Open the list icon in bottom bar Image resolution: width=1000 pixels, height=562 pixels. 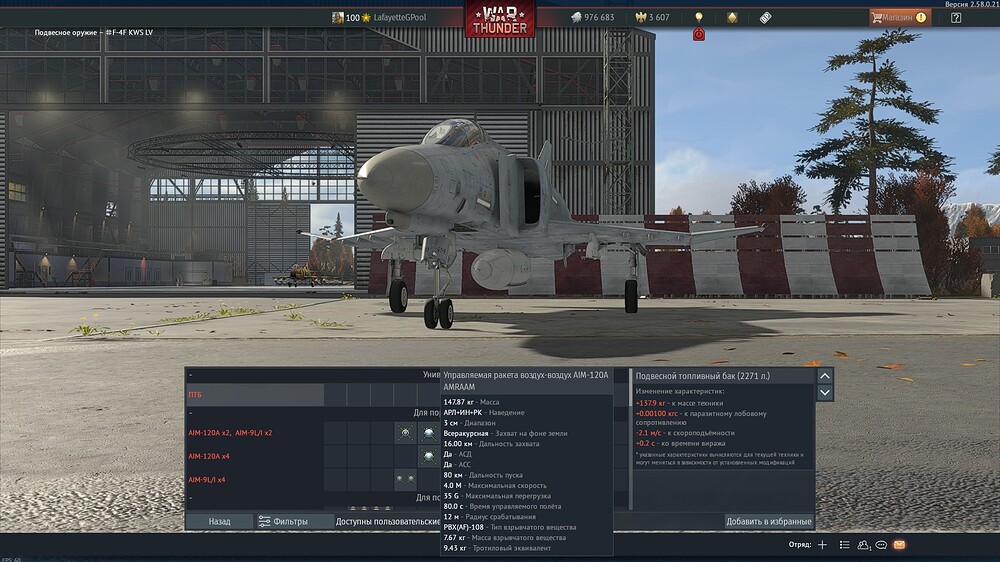click(x=844, y=545)
